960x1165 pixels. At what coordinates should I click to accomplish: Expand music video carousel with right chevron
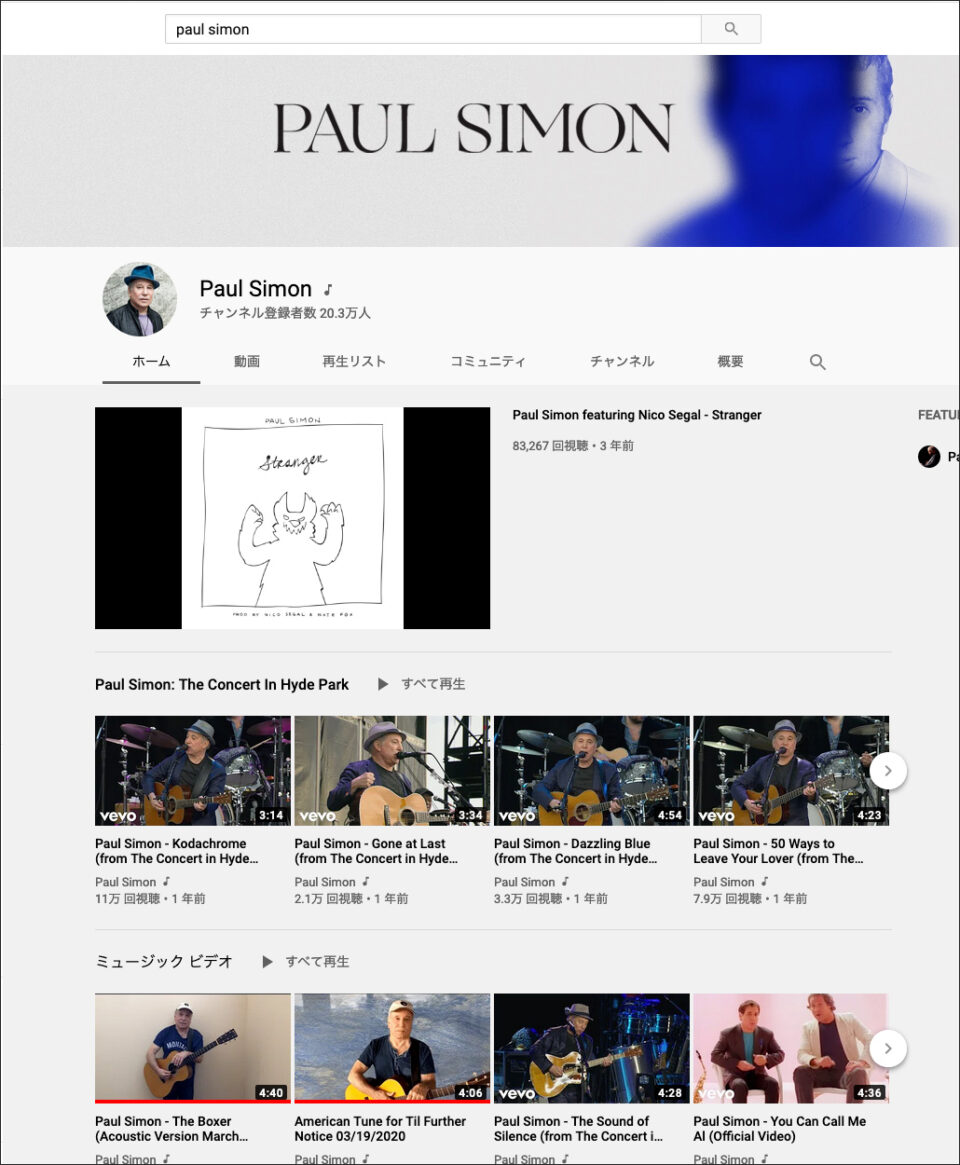coord(888,1048)
